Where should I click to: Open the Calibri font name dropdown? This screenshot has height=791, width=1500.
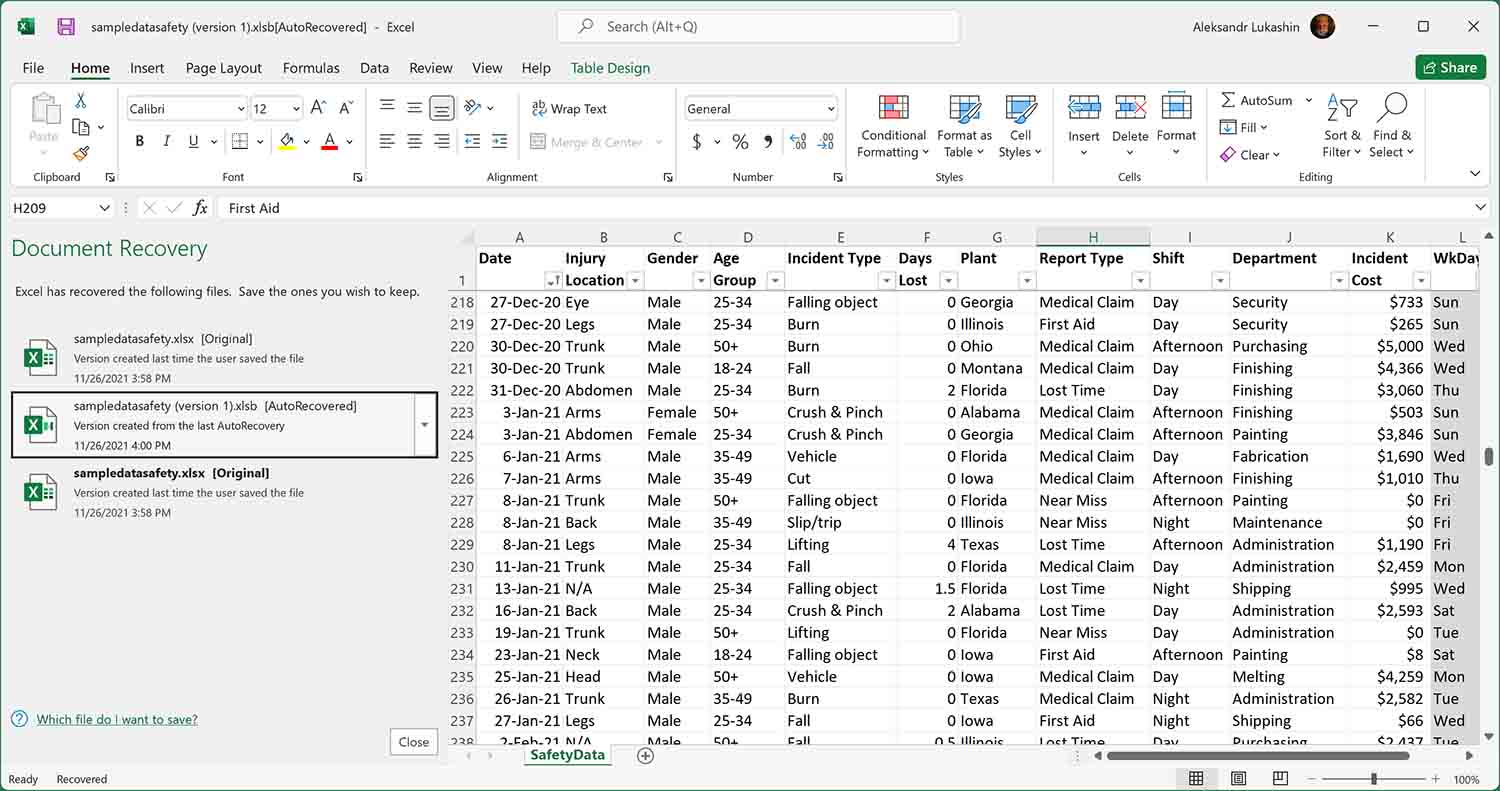click(x=241, y=109)
